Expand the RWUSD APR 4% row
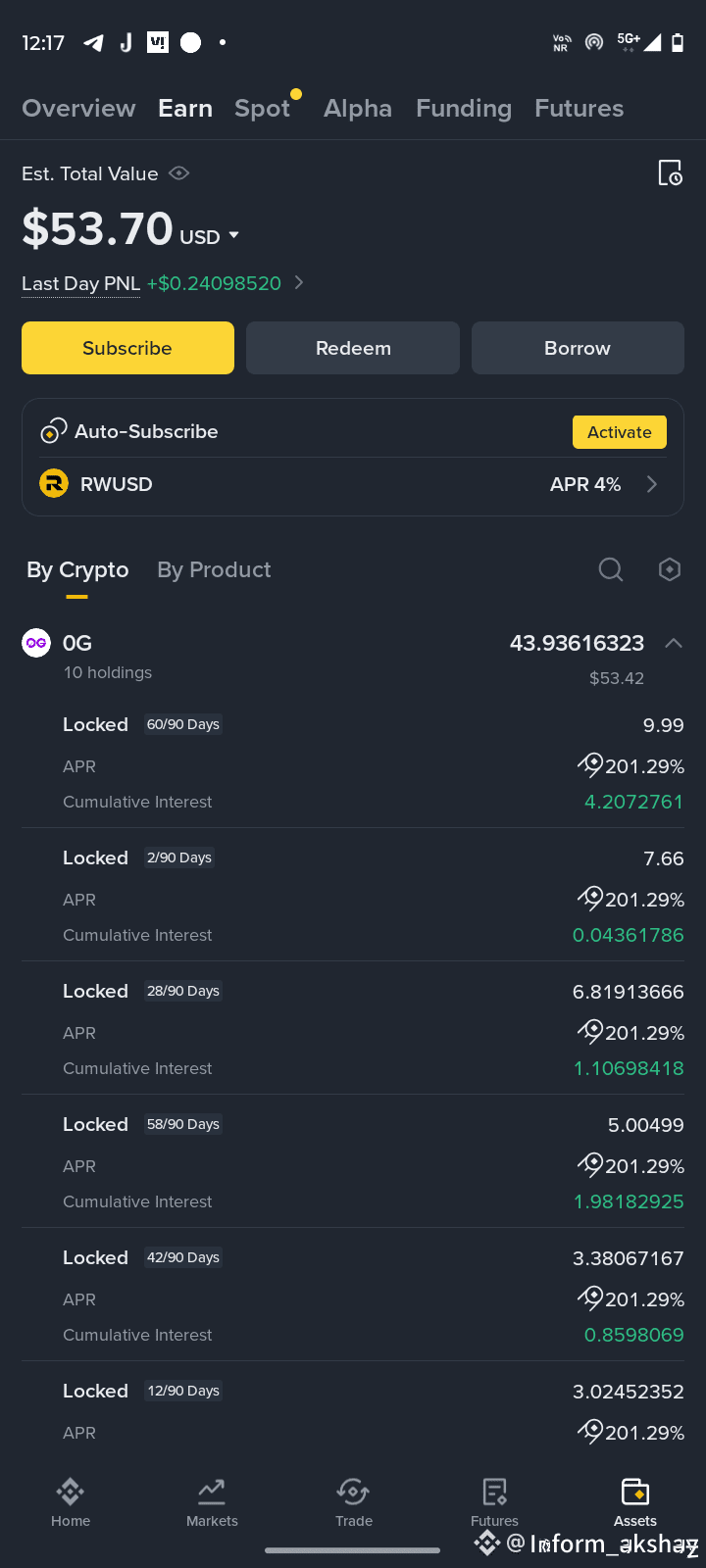Viewport: 706px width, 1568px height. click(x=353, y=484)
